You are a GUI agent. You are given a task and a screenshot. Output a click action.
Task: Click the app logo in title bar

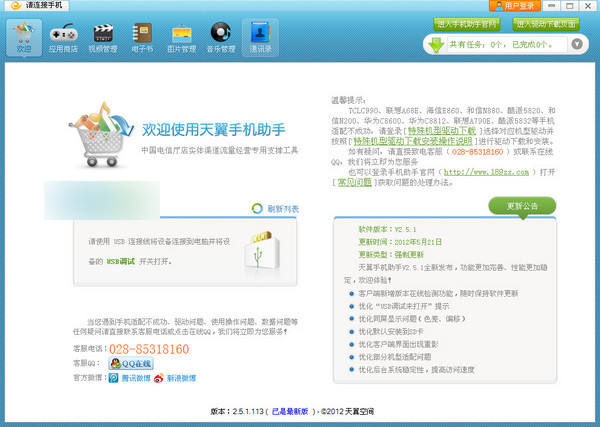pyautogui.click(x=16, y=5)
